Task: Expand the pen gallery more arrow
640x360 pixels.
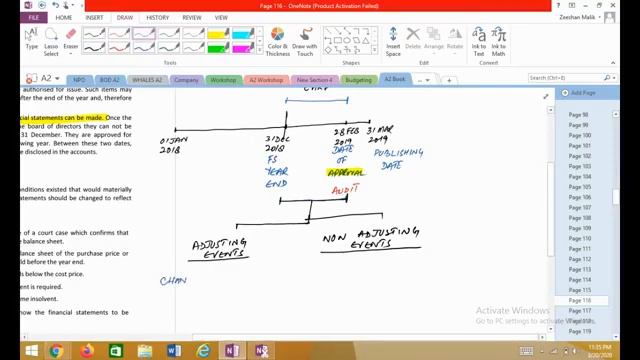Action: coord(260,50)
